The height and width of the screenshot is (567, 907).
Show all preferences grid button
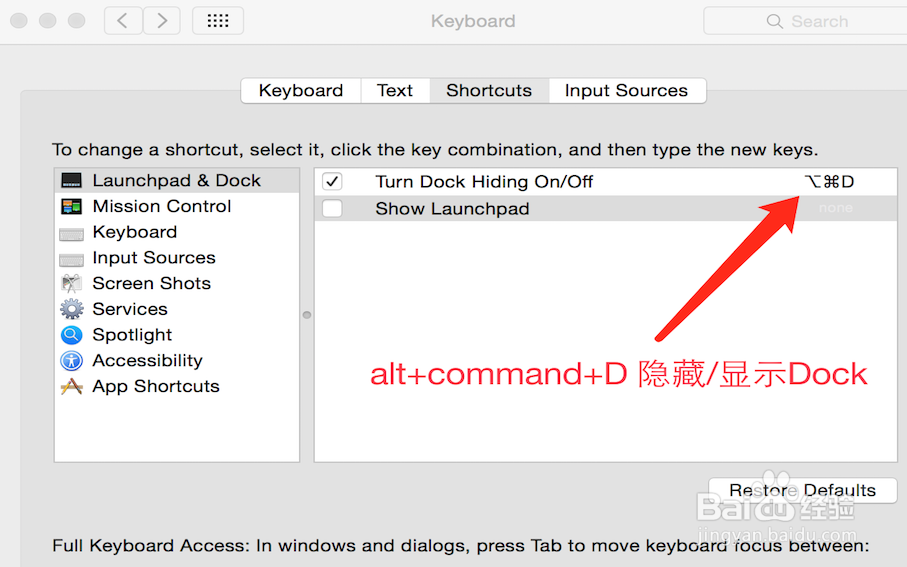[x=217, y=21]
